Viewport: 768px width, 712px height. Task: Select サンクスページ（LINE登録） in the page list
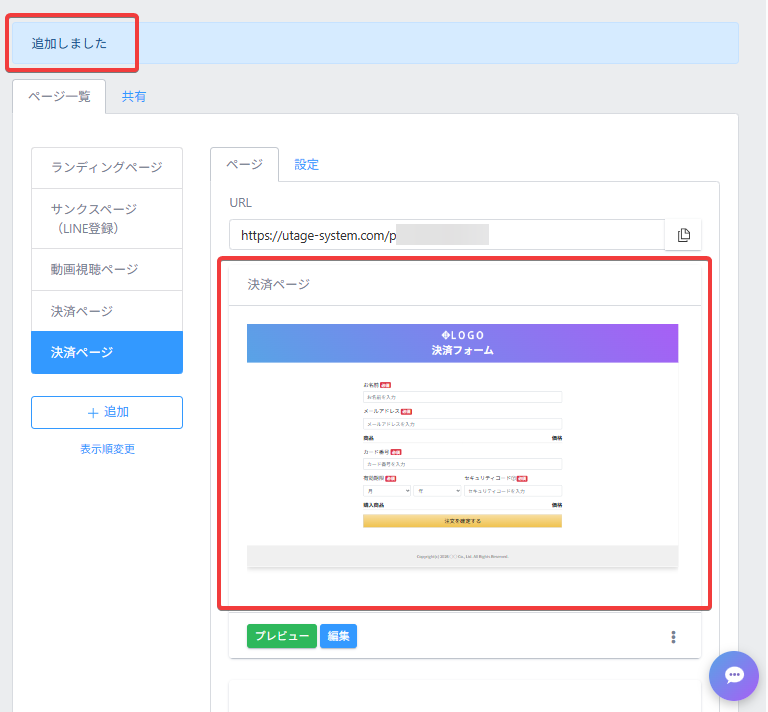107,218
